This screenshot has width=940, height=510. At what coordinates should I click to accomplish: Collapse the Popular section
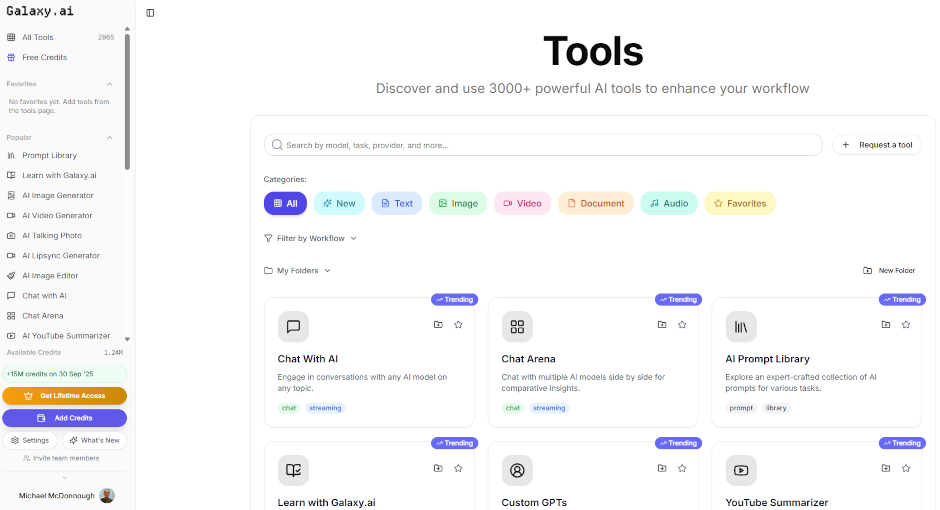pos(109,138)
